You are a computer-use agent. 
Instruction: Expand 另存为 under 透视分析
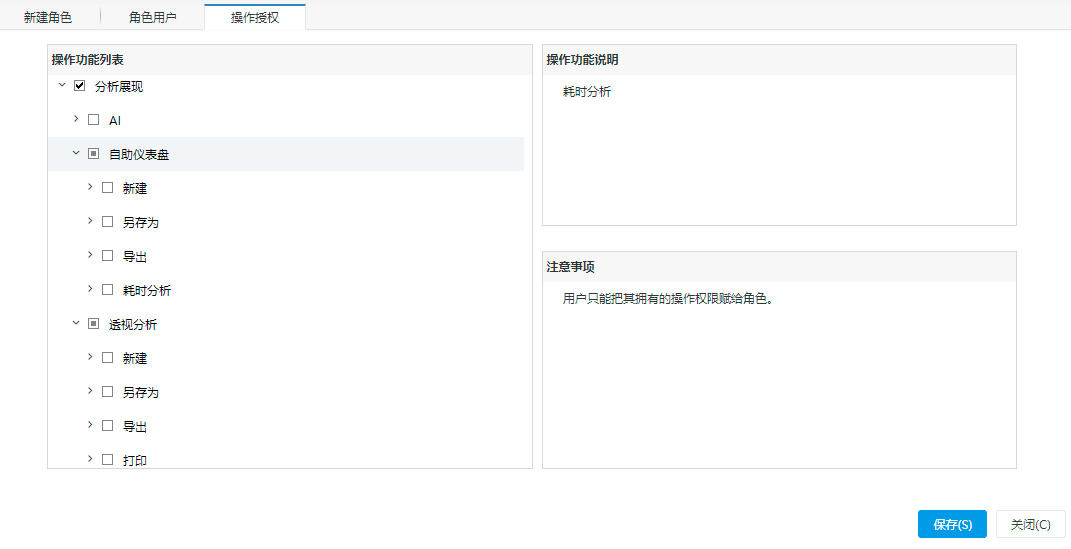tap(89, 391)
